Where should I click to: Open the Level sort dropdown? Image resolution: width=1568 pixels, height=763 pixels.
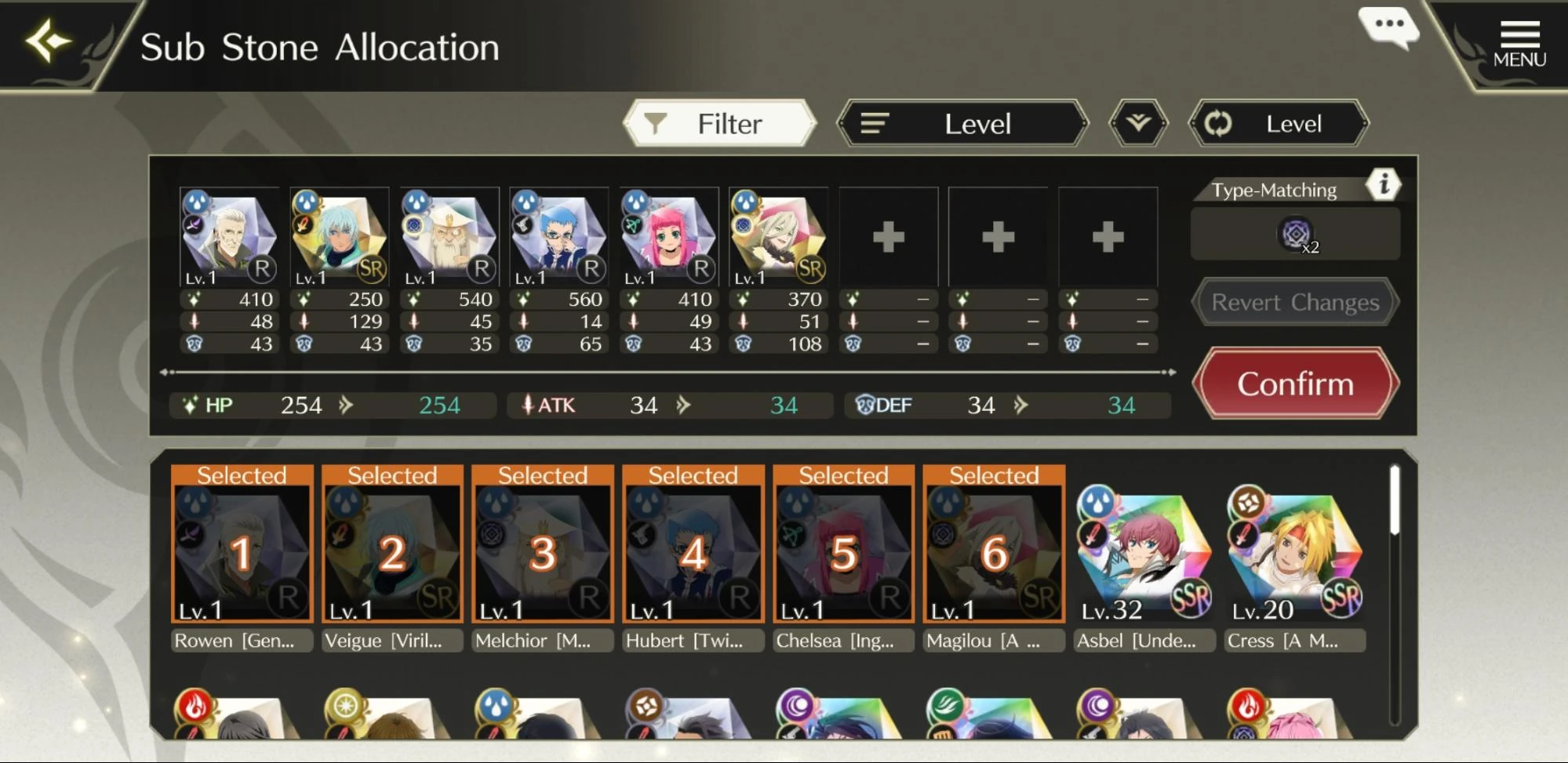(x=962, y=123)
